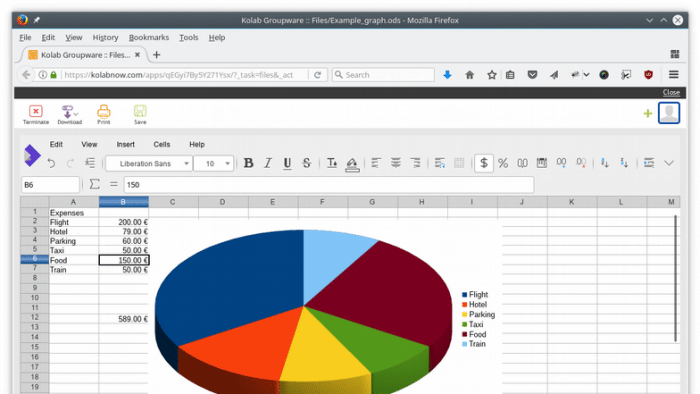Open the Firefox hamburger menu
This screenshot has height=394, width=700.
674,75
